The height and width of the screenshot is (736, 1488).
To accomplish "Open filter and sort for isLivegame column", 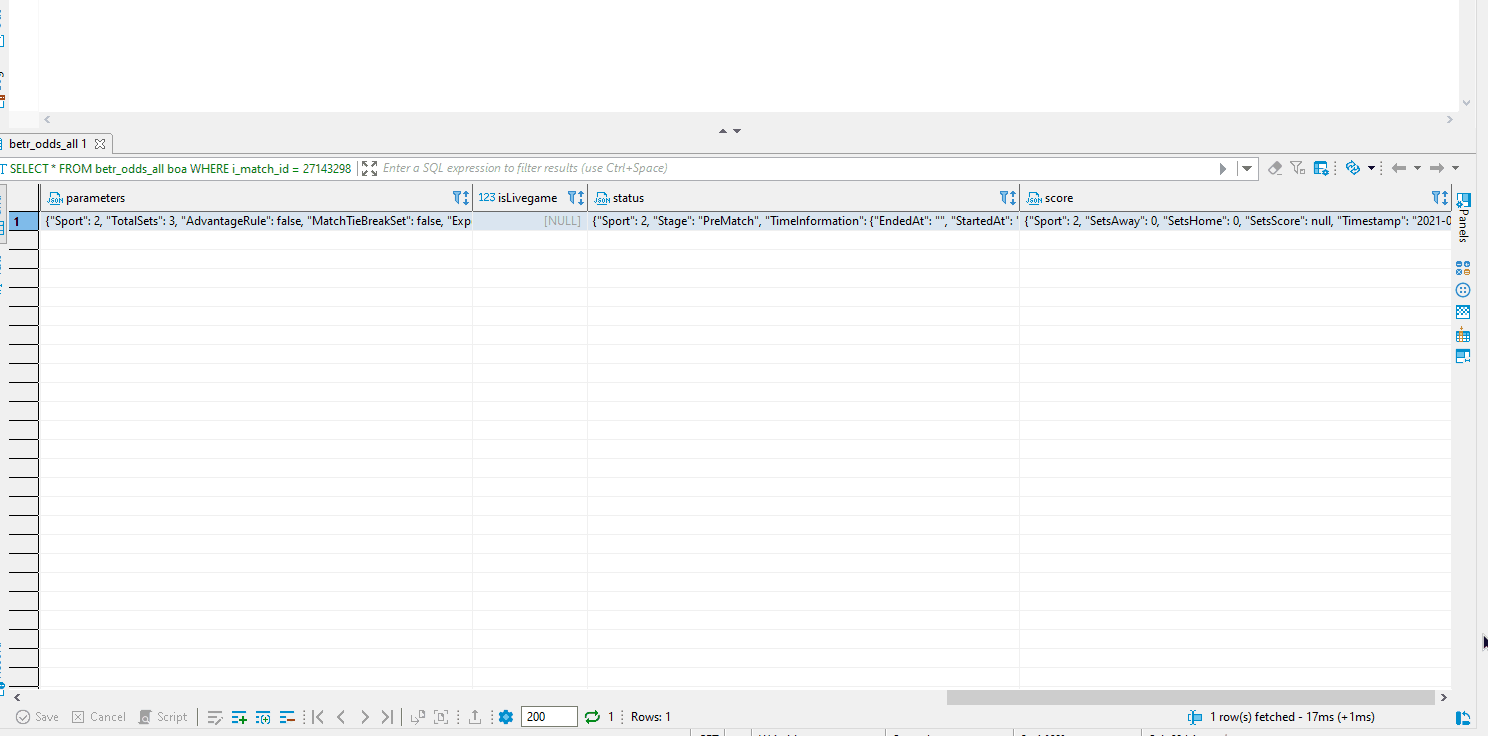I will tap(576, 198).
